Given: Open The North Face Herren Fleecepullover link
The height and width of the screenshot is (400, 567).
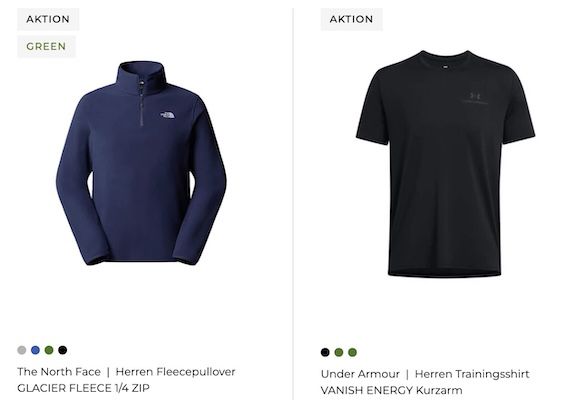Looking at the screenshot, I should [x=126, y=372].
